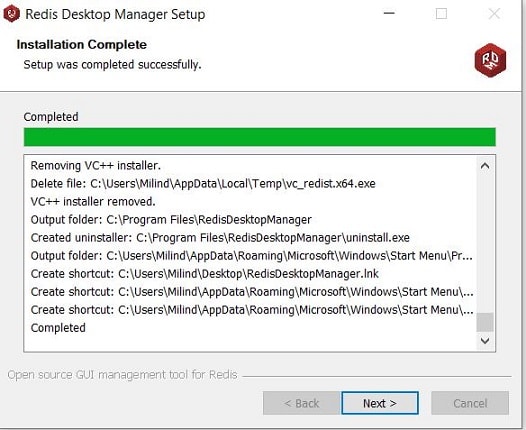
Task: Click the Next > button
Action: tap(380, 403)
